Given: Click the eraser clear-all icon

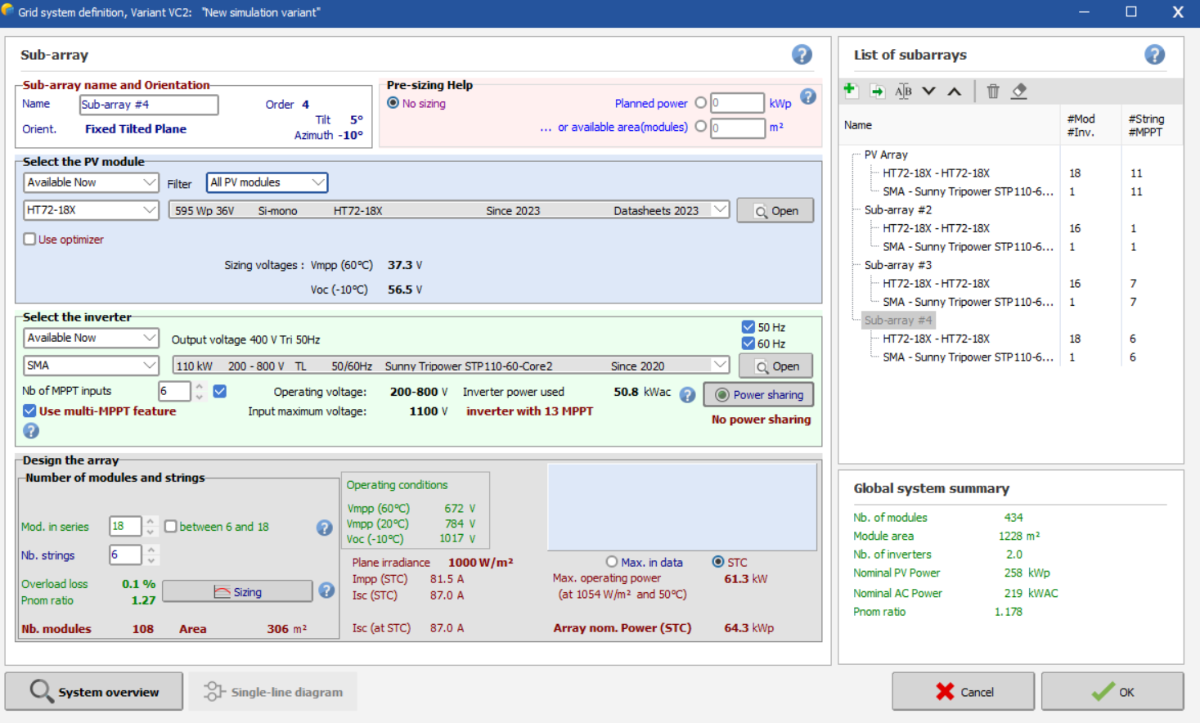Looking at the screenshot, I should pos(1019,91).
